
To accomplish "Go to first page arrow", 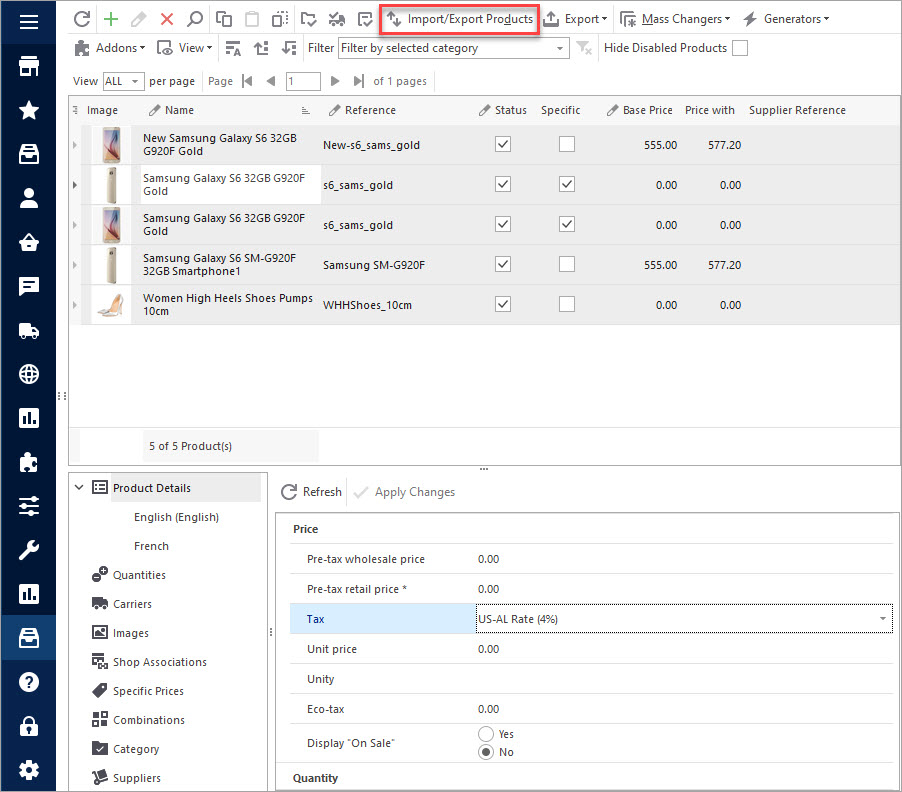I will coord(247,81).
